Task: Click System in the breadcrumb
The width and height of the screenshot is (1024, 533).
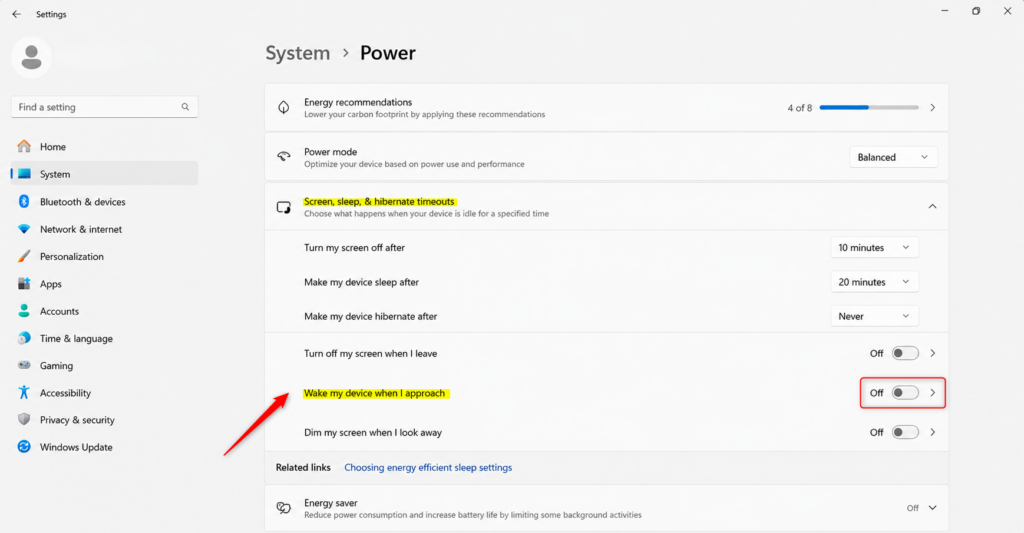Action: click(x=298, y=53)
